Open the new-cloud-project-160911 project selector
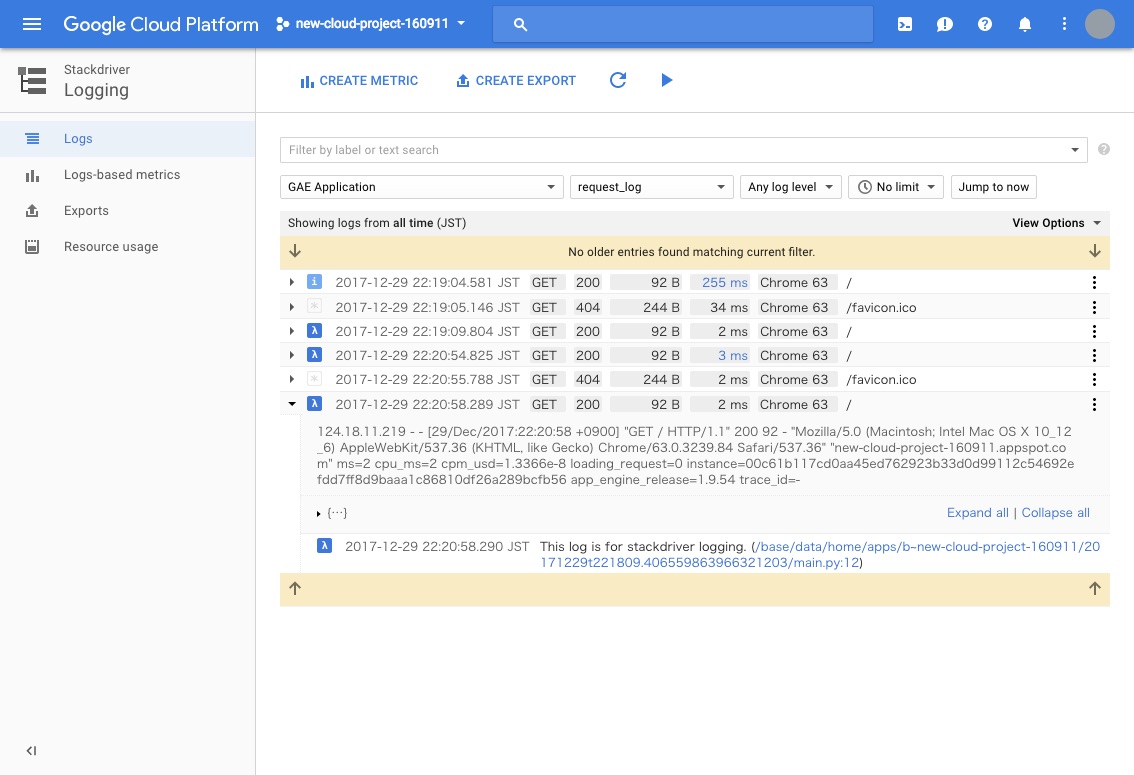Image resolution: width=1134 pixels, height=775 pixels. [x=370, y=24]
